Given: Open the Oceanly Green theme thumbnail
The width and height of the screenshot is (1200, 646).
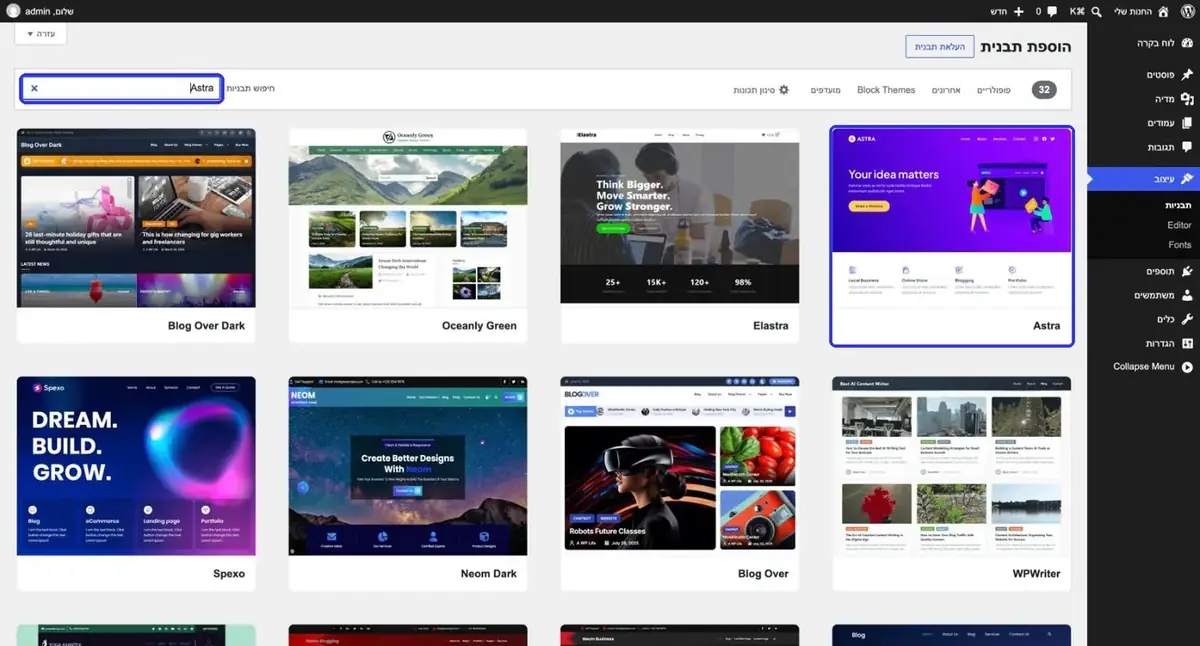Looking at the screenshot, I should pos(408,216).
